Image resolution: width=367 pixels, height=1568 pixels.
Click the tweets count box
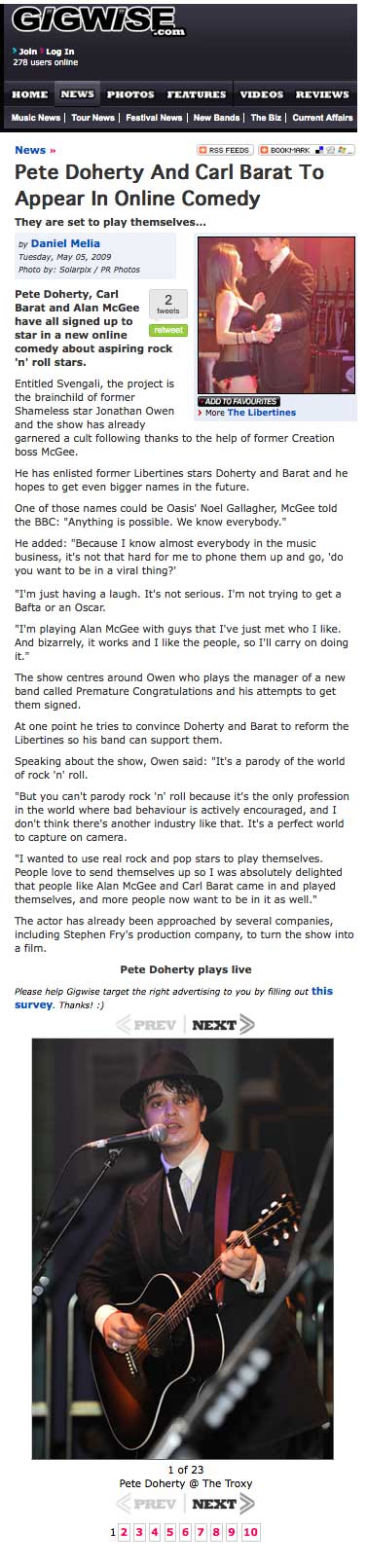coord(167,304)
